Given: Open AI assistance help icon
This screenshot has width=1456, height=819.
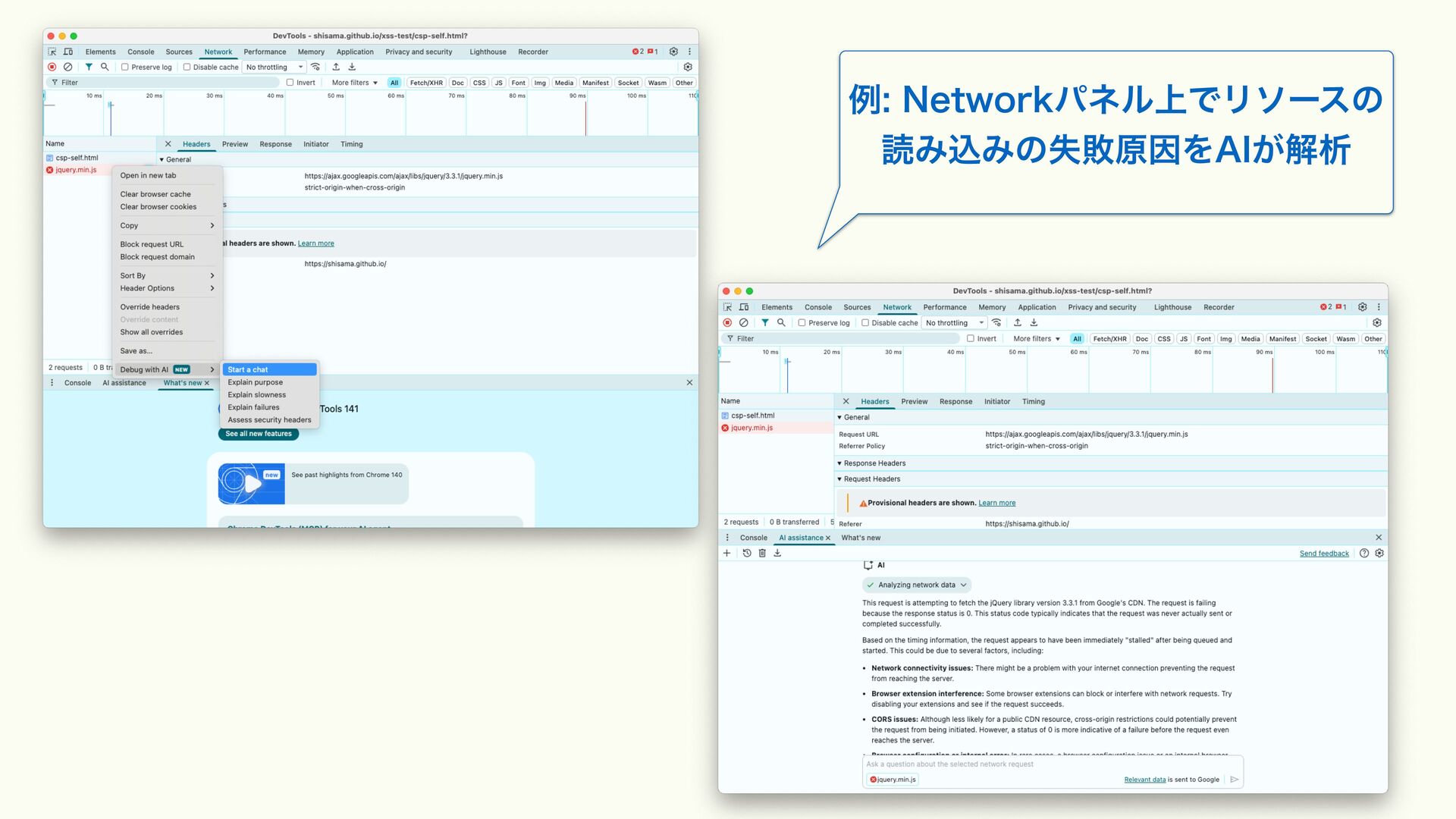Looking at the screenshot, I should [1364, 554].
